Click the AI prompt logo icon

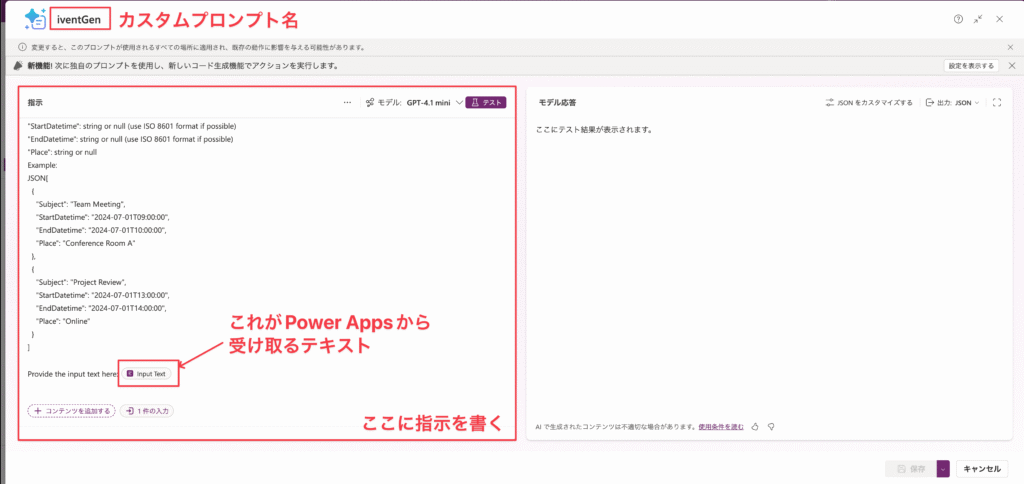coord(34,18)
